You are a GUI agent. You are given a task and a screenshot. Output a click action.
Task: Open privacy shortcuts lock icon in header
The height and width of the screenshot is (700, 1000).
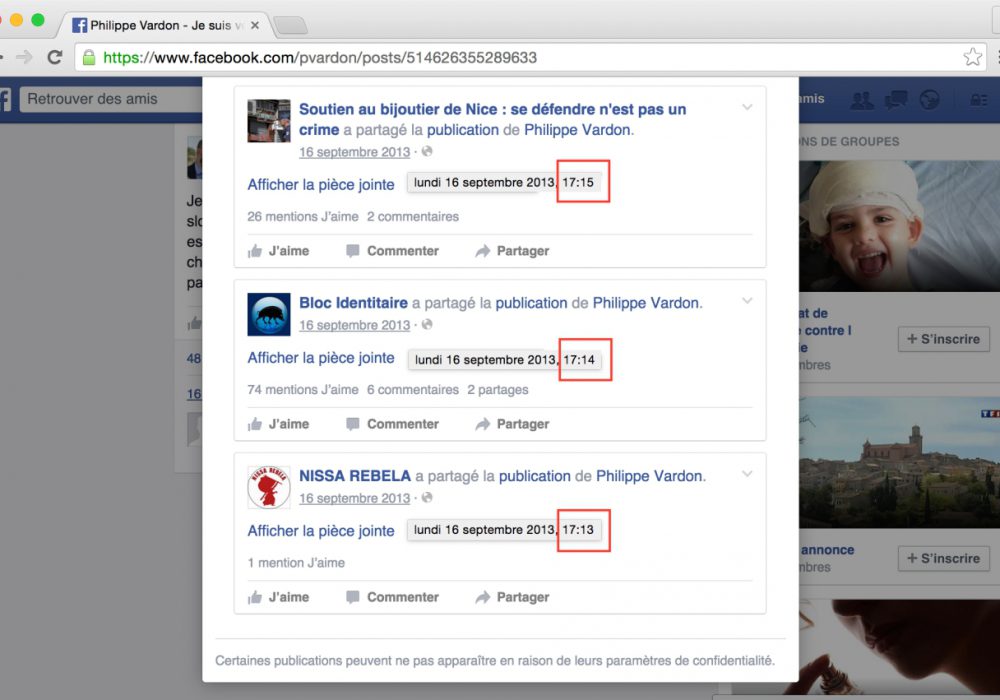point(979,99)
